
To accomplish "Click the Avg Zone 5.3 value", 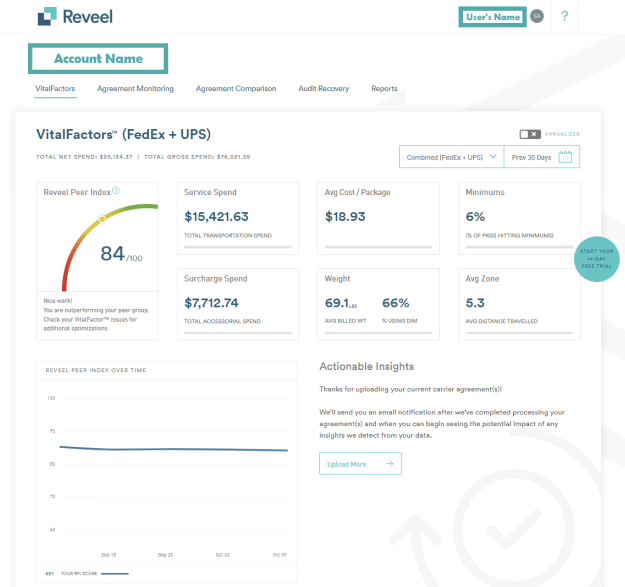I will [475, 303].
